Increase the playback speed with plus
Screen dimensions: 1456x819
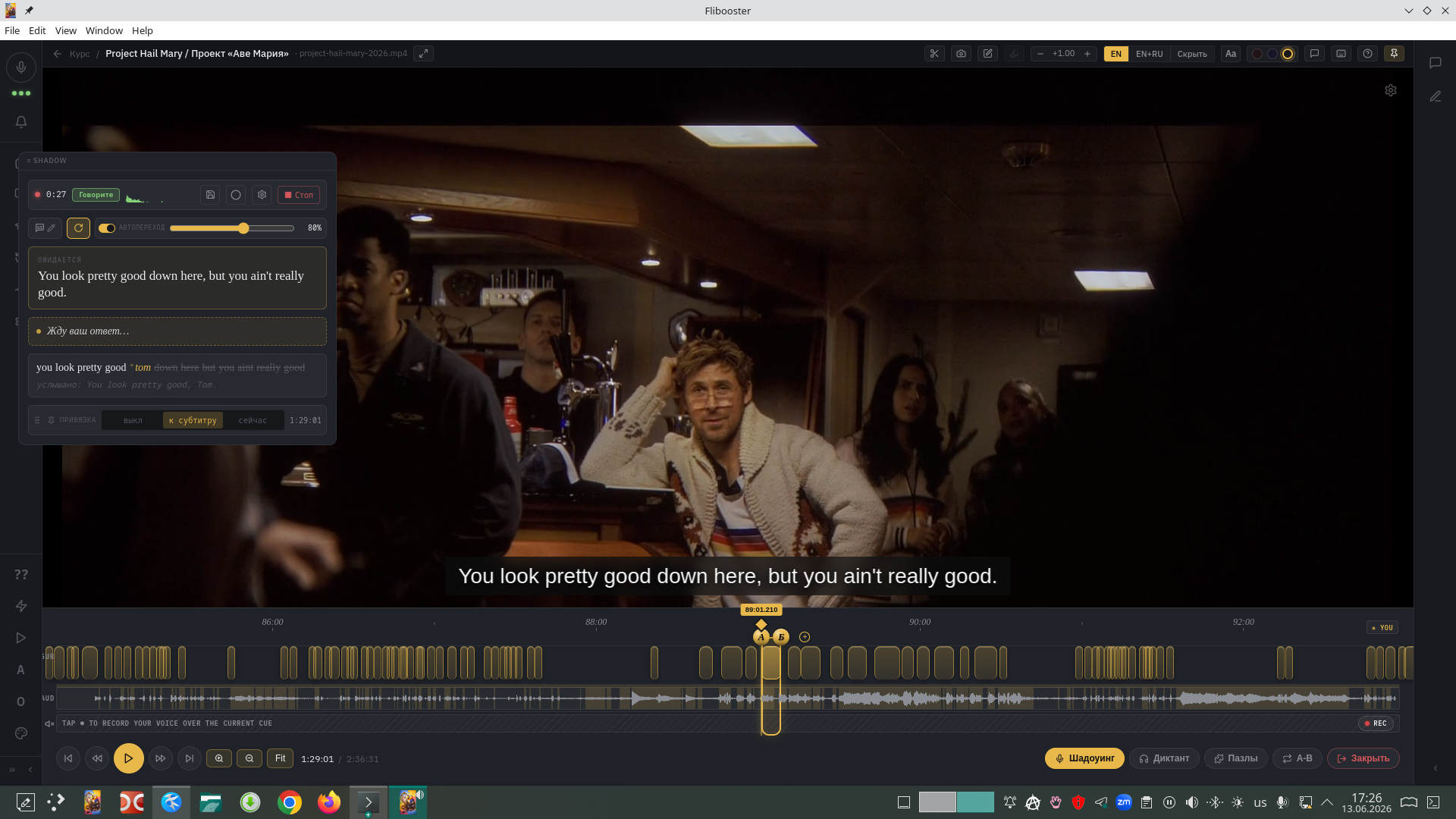pos(1087,54)
